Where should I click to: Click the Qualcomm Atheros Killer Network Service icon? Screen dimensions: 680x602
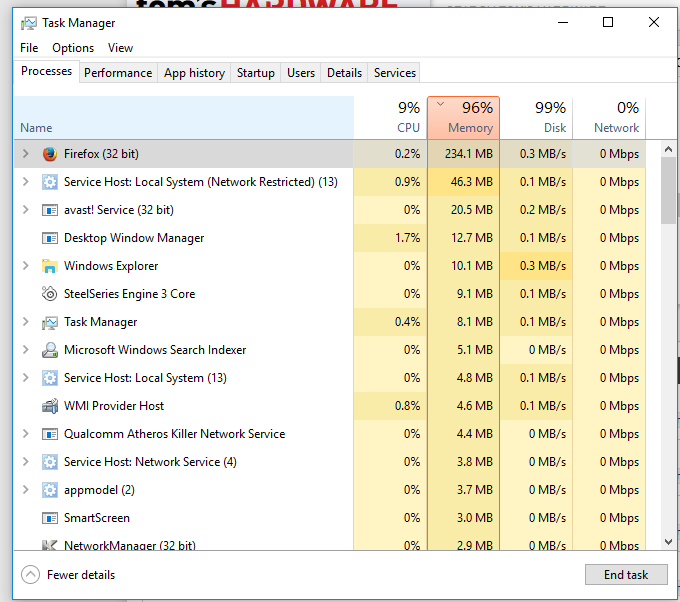click(x=50, y=434)
